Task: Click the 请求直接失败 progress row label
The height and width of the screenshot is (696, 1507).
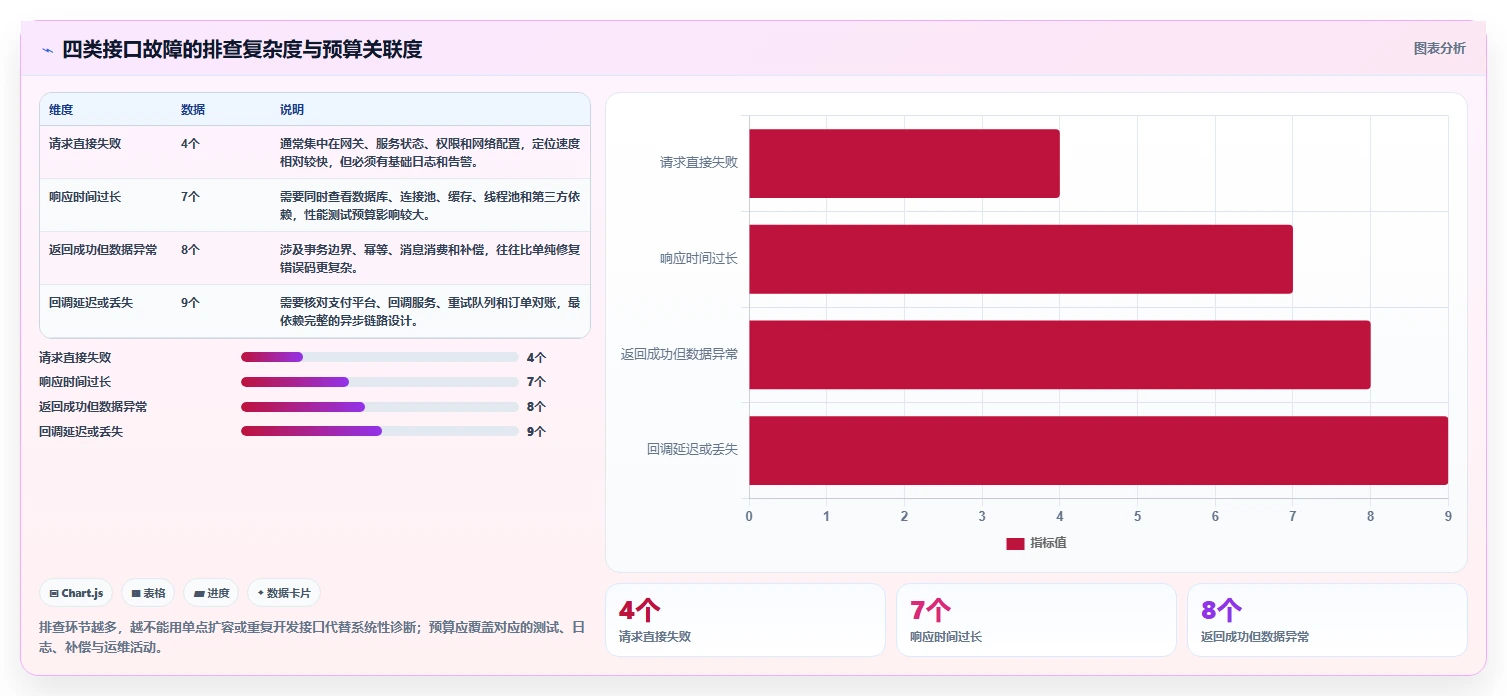Action: (75, 357)
